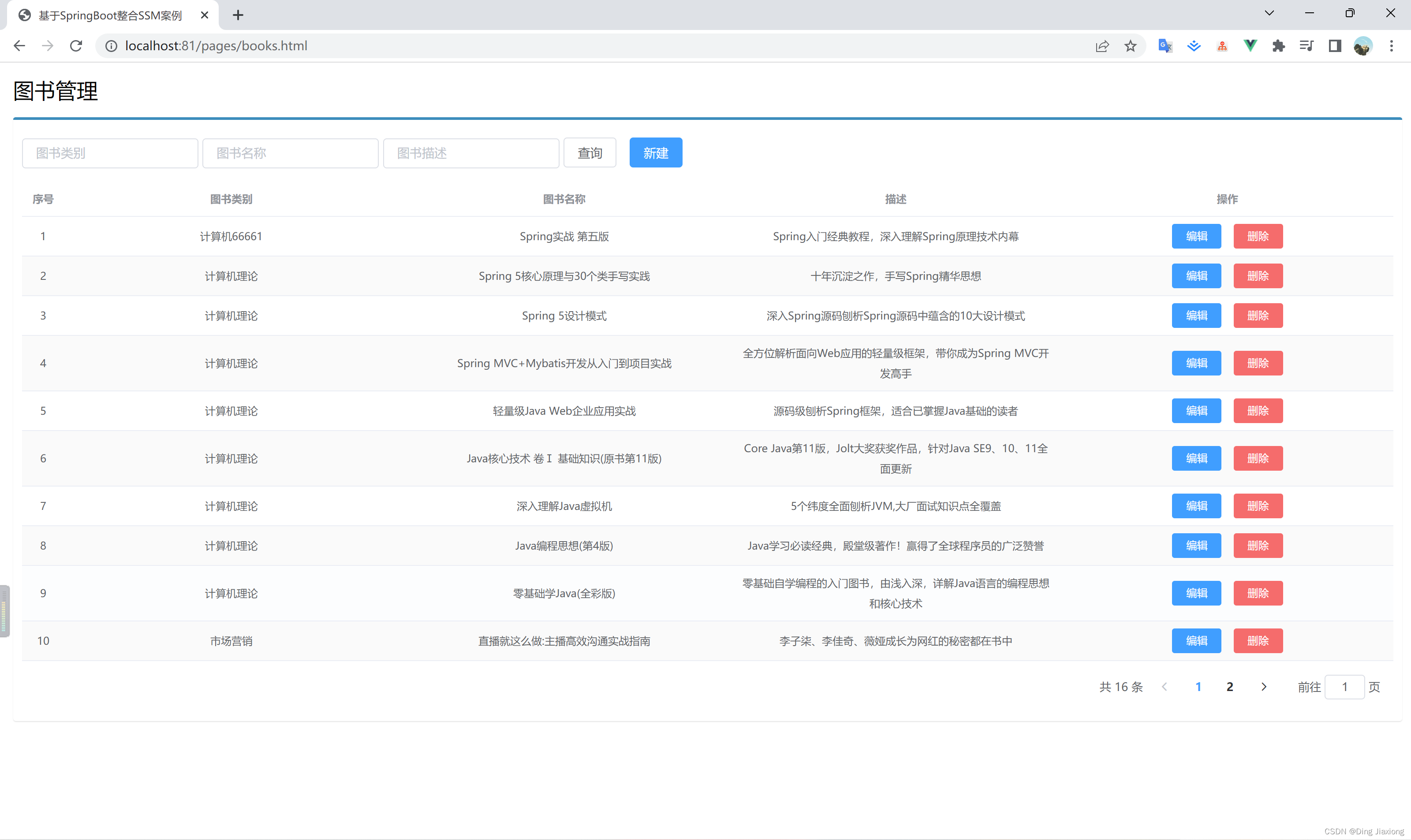Screen dimensions: 1411x840
Task: Close the SpringBoot SSM tab
Action: point(205,15)
